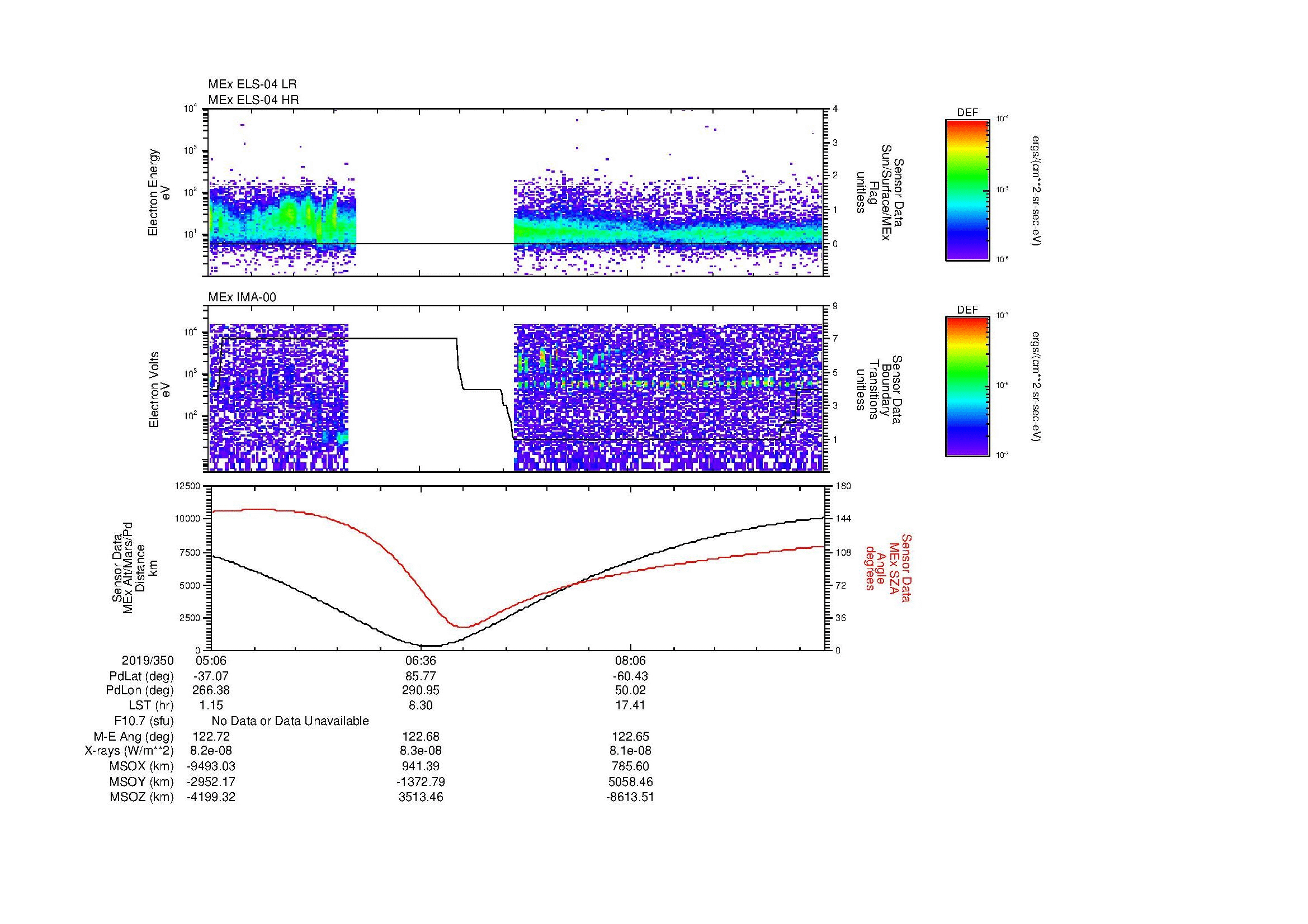Click the M-E Ang value '122.68'
Screen dimensions: 1308x924
421,737
